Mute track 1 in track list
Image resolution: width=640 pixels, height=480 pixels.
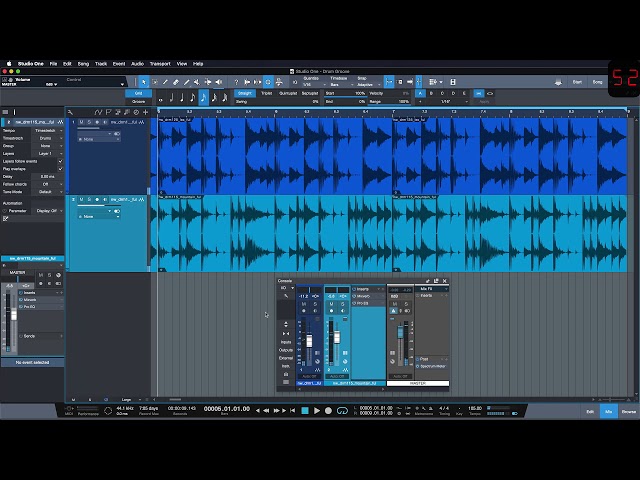click(81, 122)
